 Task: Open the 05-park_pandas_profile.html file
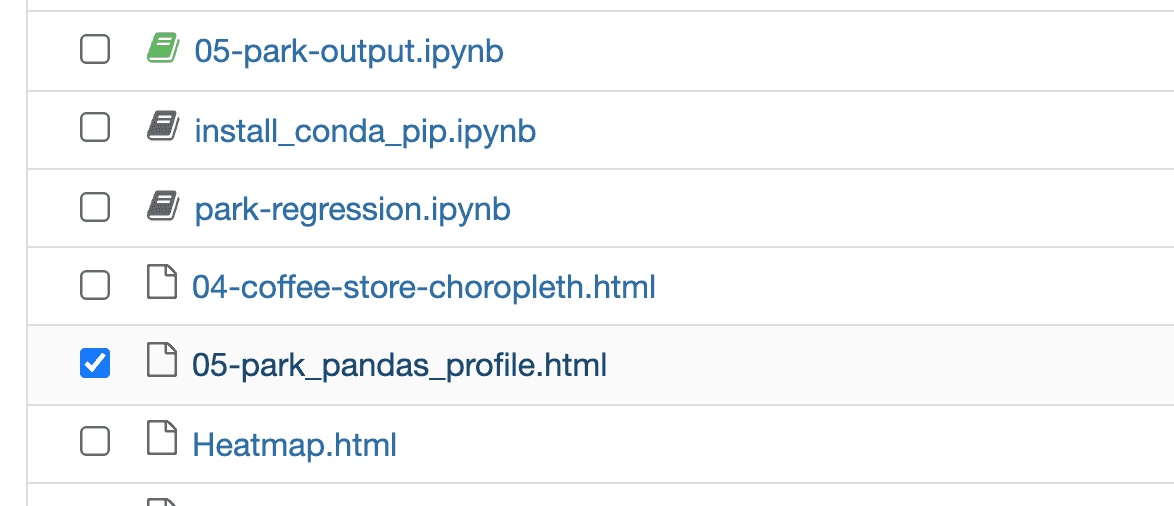pyautogui.click(x=399, y=365)
